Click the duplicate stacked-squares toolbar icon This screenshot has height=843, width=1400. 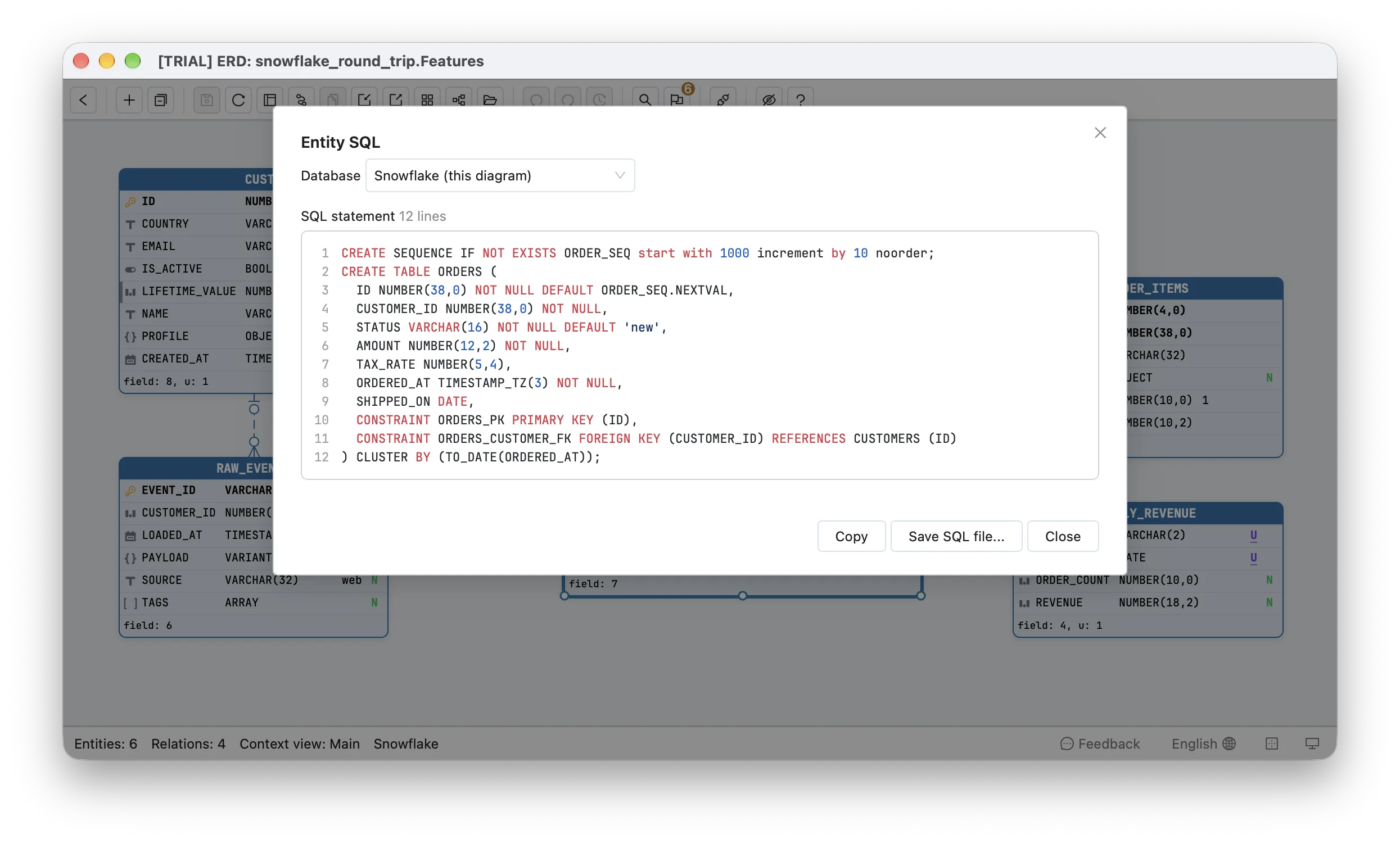(x=161, y=100)
